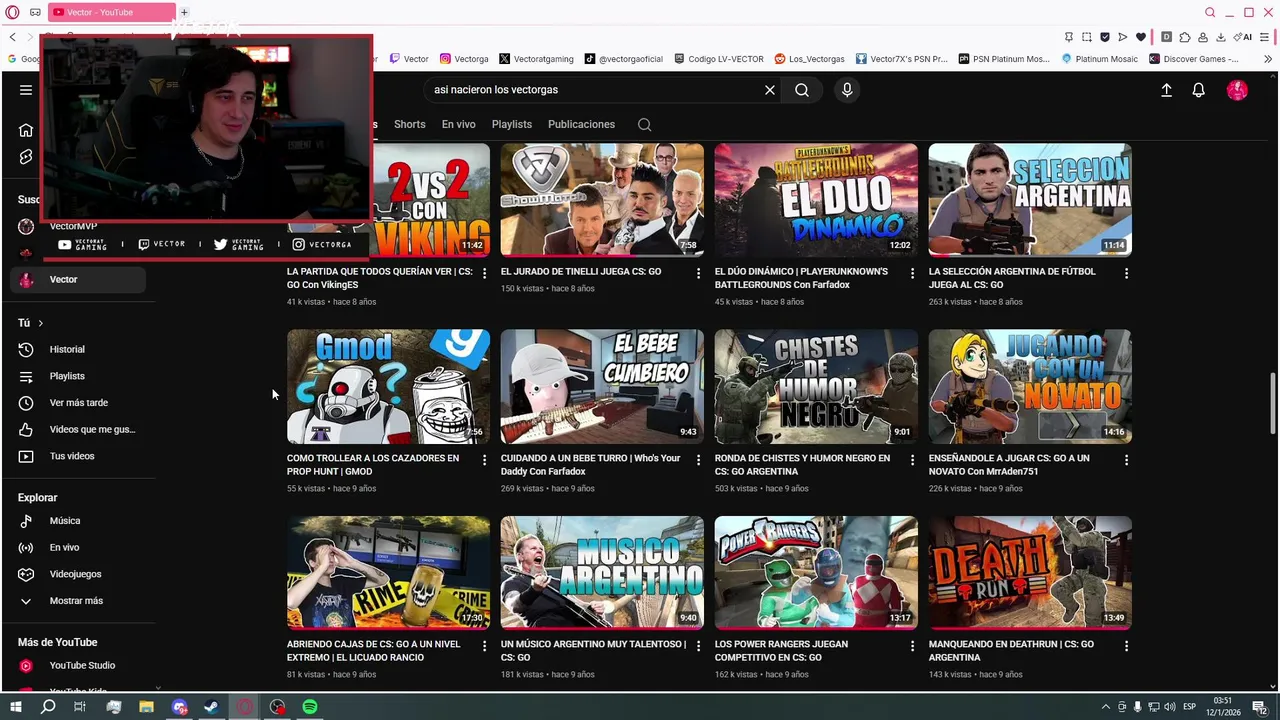The image size is (1280, 720).
Task: Open Opera ad blocker shield
Action: (x=1105, y=37)
